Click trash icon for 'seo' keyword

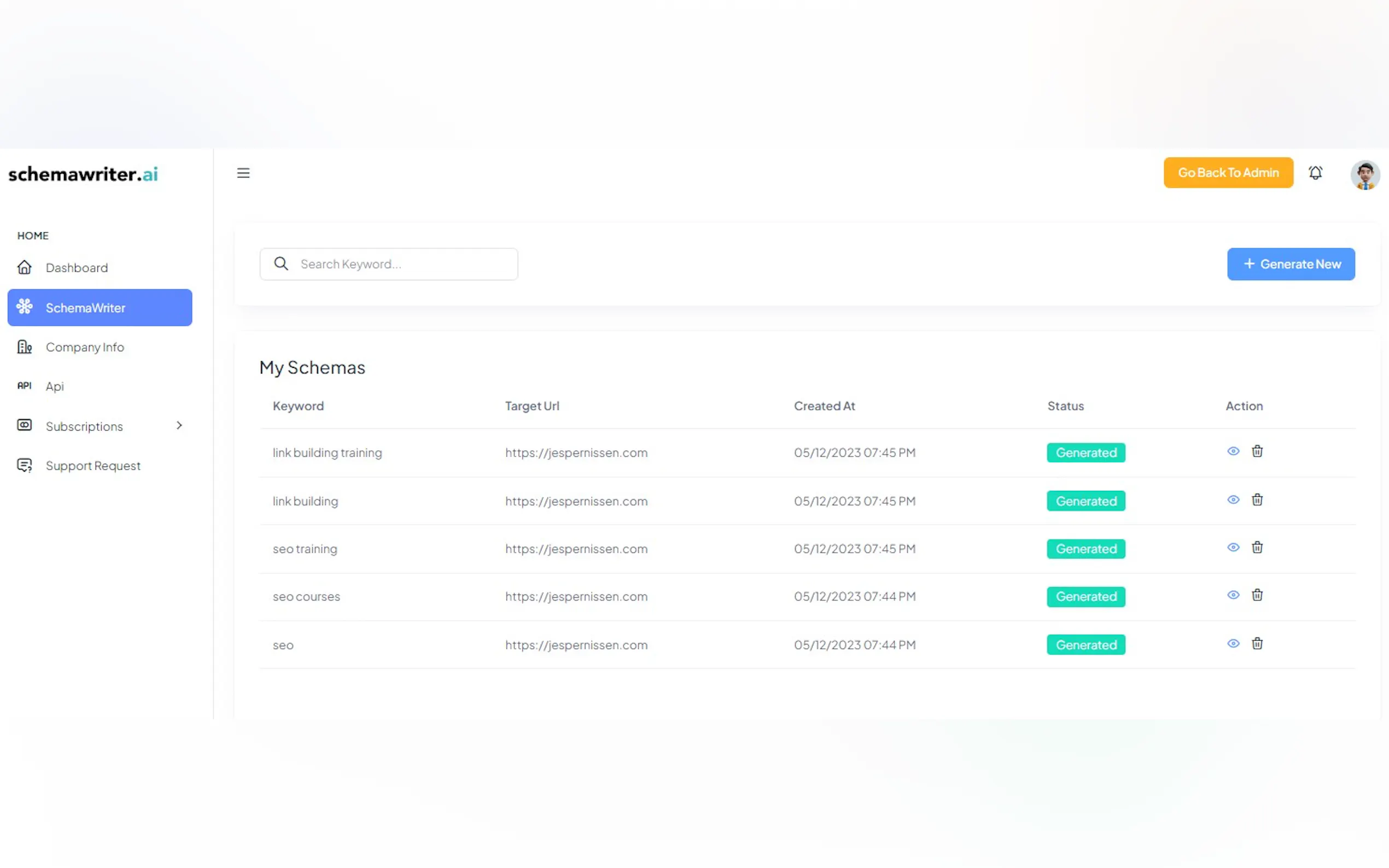[x=1257, y=643]
